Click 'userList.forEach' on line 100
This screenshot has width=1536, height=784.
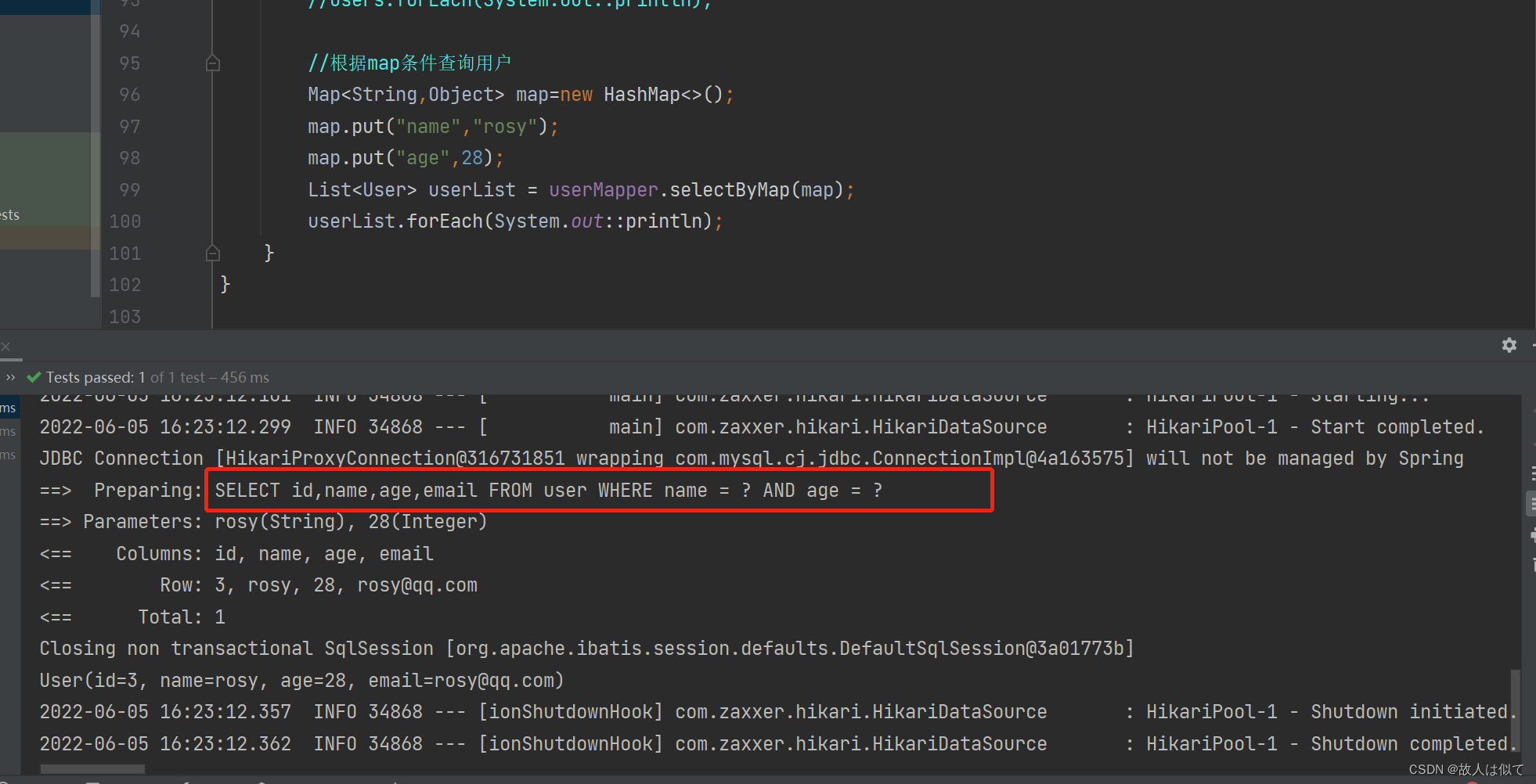click(x=395, y=221)
